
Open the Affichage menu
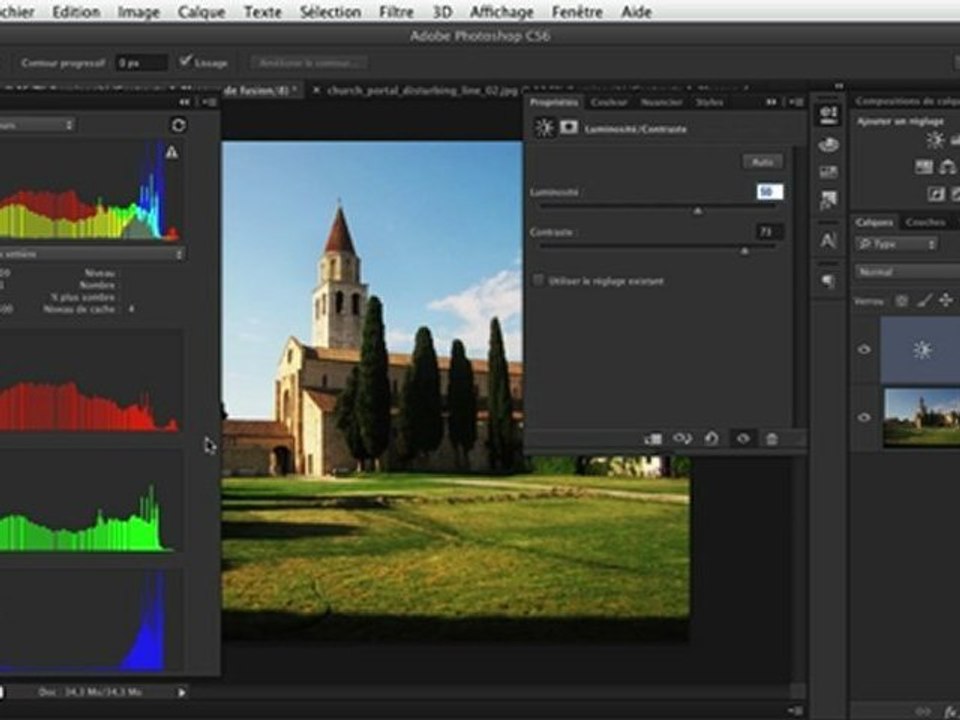pyautogui.click(x=501, y=12)
